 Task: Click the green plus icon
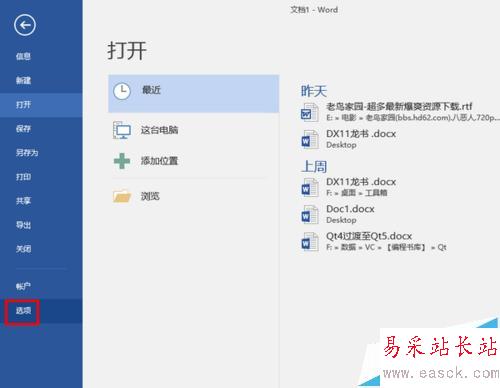122,161
